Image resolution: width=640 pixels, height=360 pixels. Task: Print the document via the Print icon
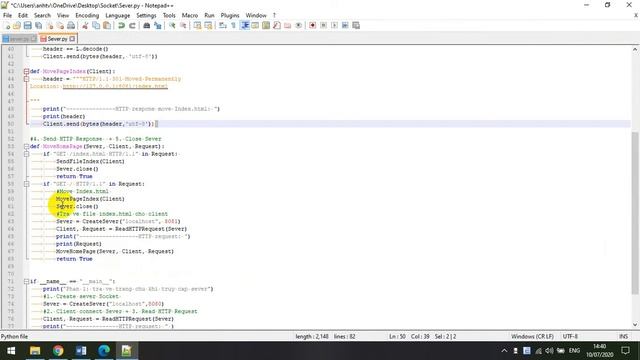coord(71,25)
